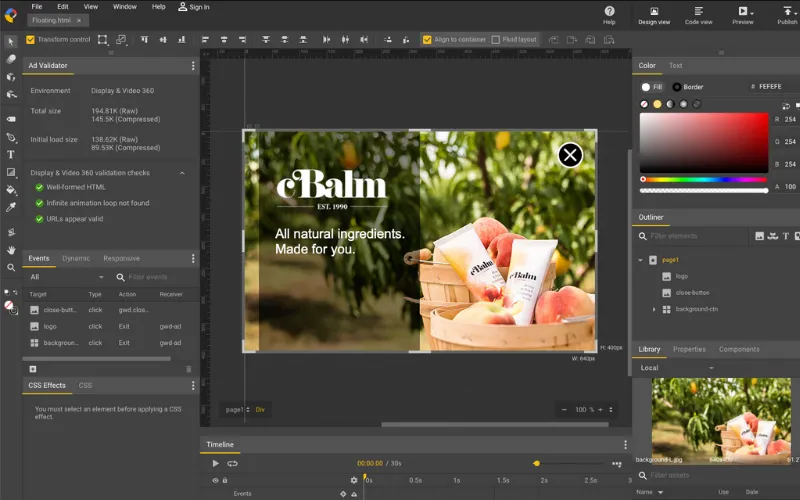Select the Zoom magnifier tool
Screen dimensions: 800x500
click(x=11, y=267)
